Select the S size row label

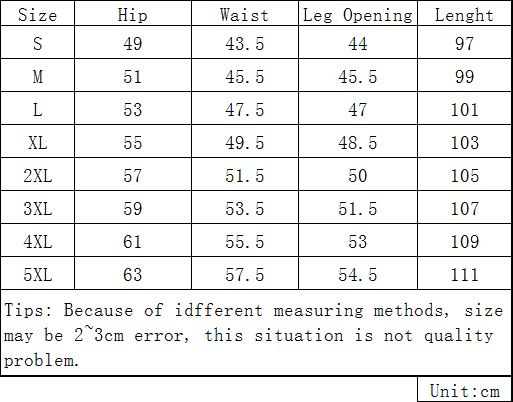pyautogui.click(x=37, y=43)
